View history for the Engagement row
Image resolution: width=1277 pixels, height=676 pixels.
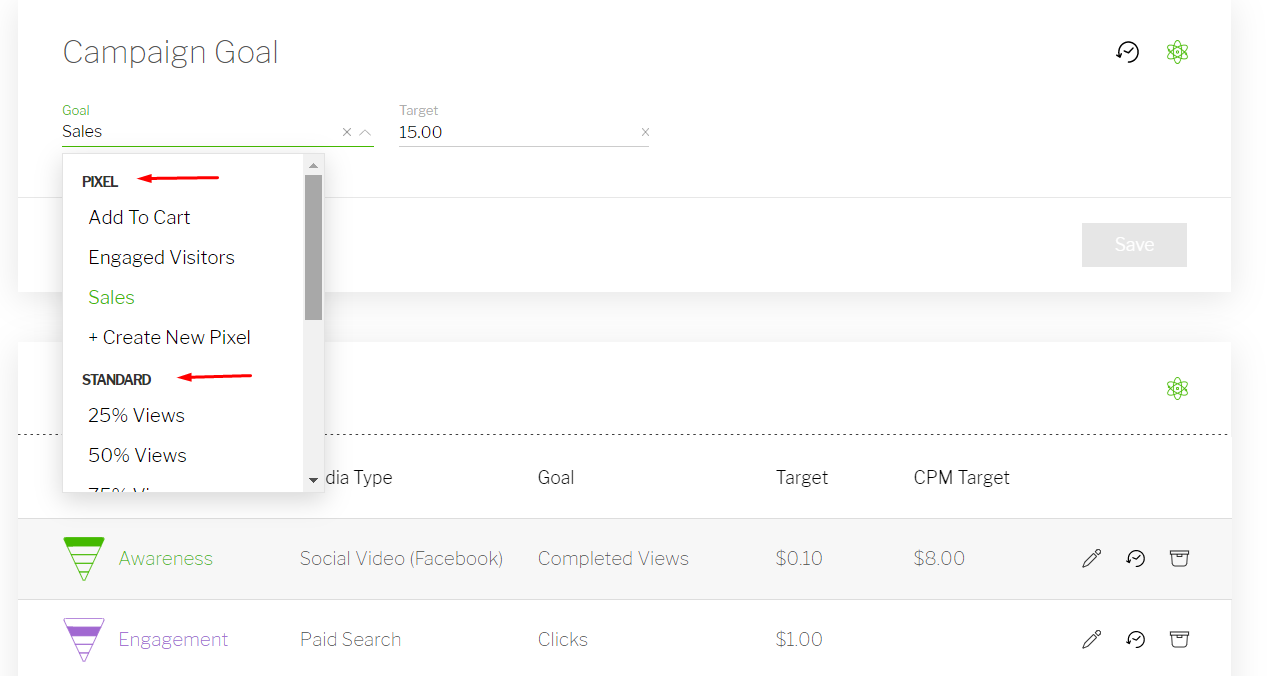click(1135, 639)
